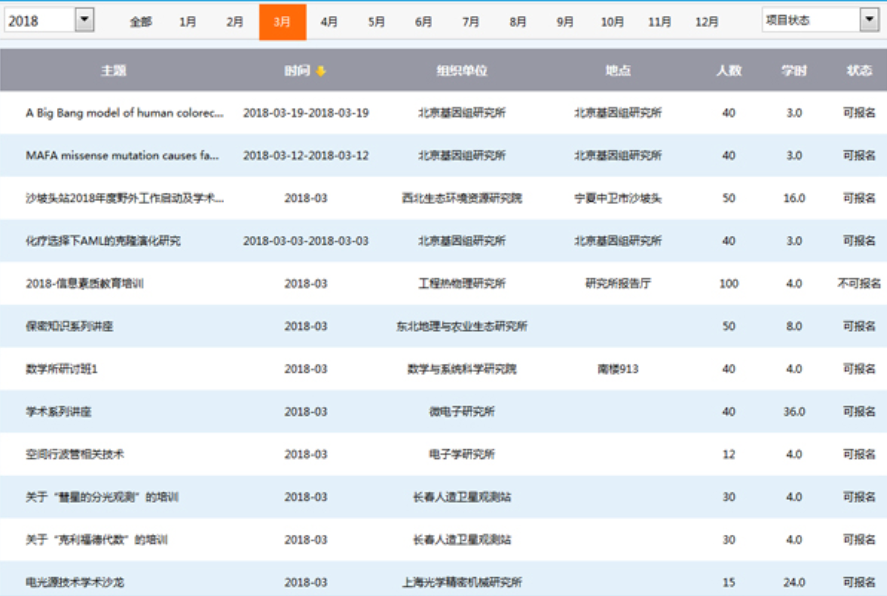
Task: Select the 全部 months tab
Action: tap(141, 22)
